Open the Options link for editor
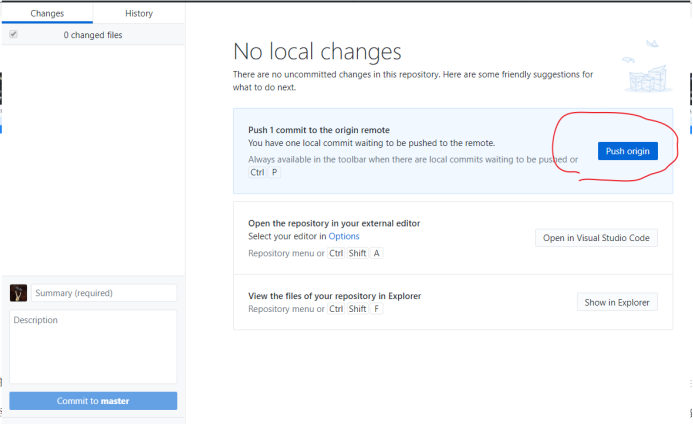The width and height of the screenshot is (693, 425). [x=344, y=236]
